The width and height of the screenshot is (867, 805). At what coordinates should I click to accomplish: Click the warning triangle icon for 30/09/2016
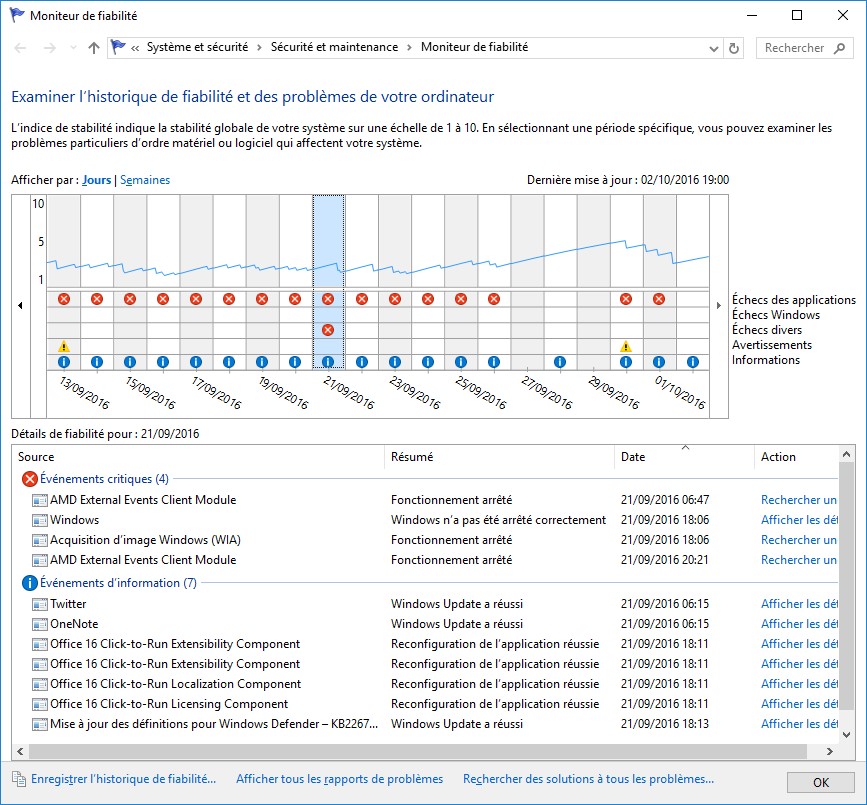pos(626,346)
